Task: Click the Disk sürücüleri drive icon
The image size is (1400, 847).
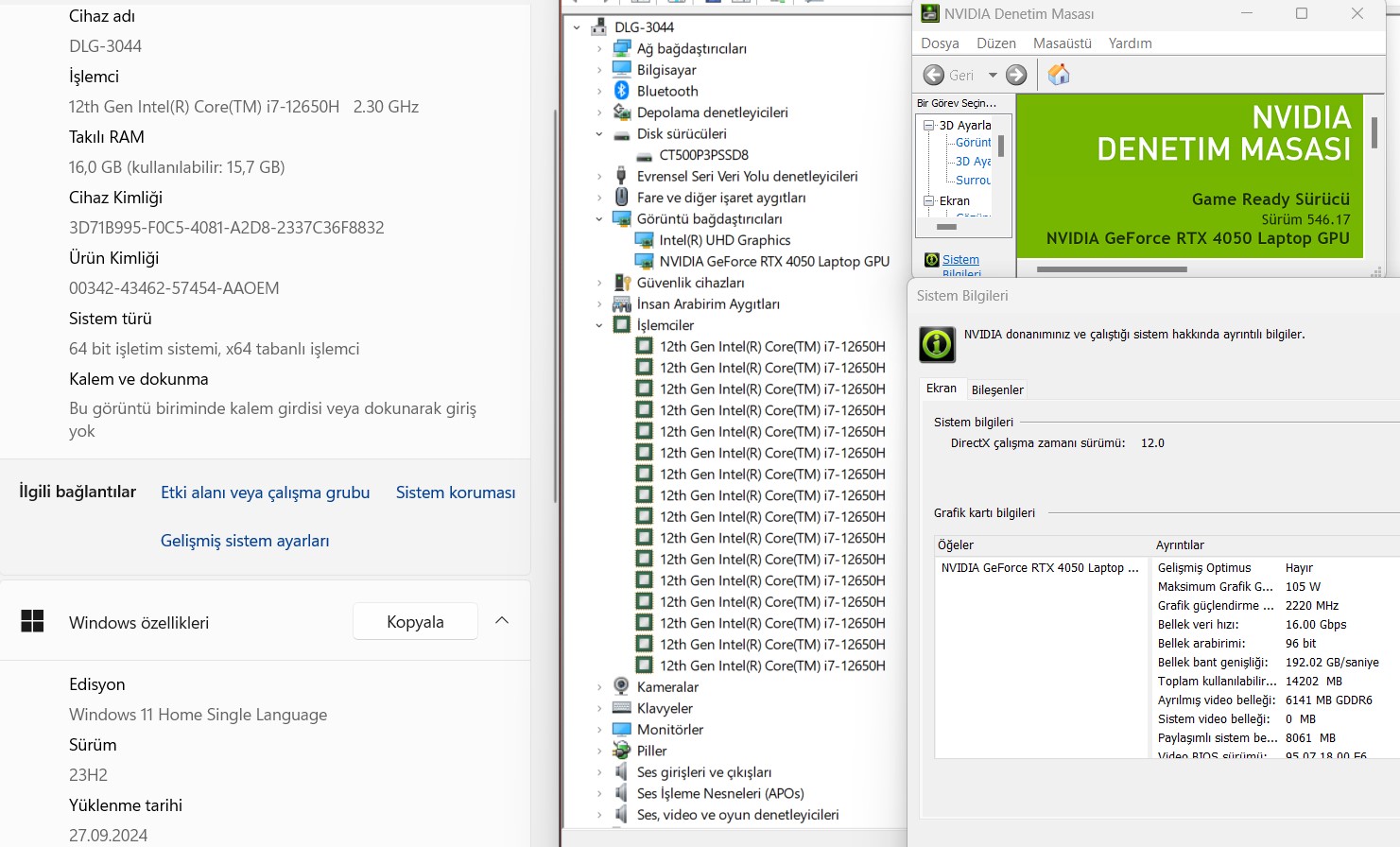Action: [621, 134]
